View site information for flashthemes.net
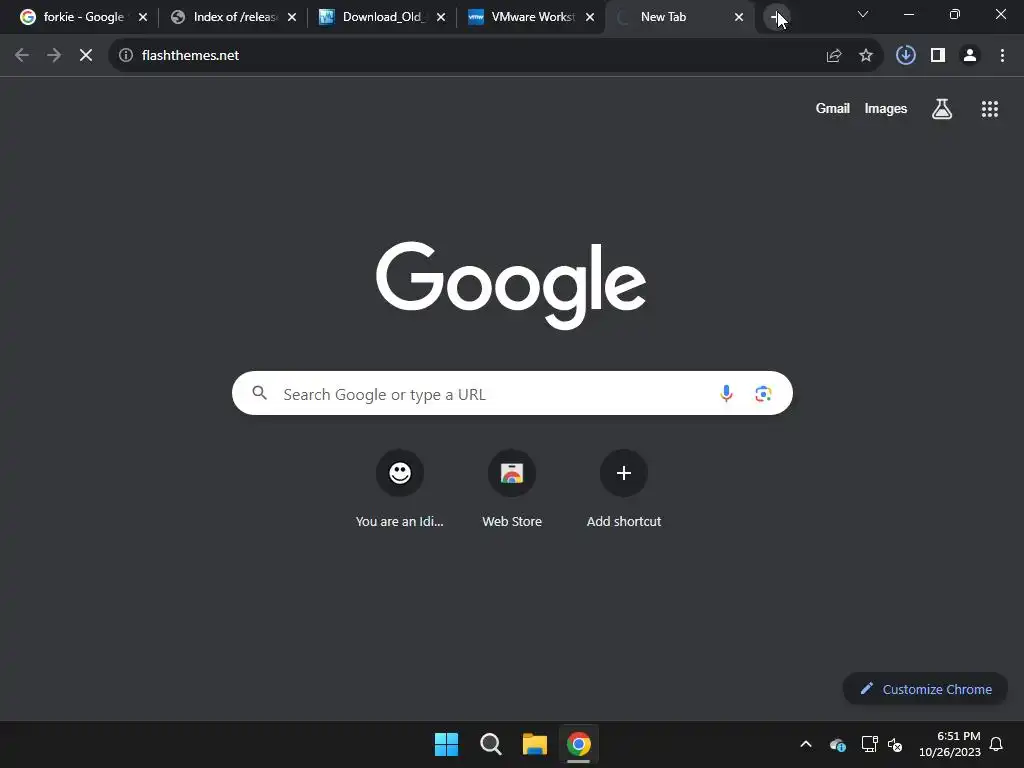1024x768 pixels. click(x=126, y=56)
